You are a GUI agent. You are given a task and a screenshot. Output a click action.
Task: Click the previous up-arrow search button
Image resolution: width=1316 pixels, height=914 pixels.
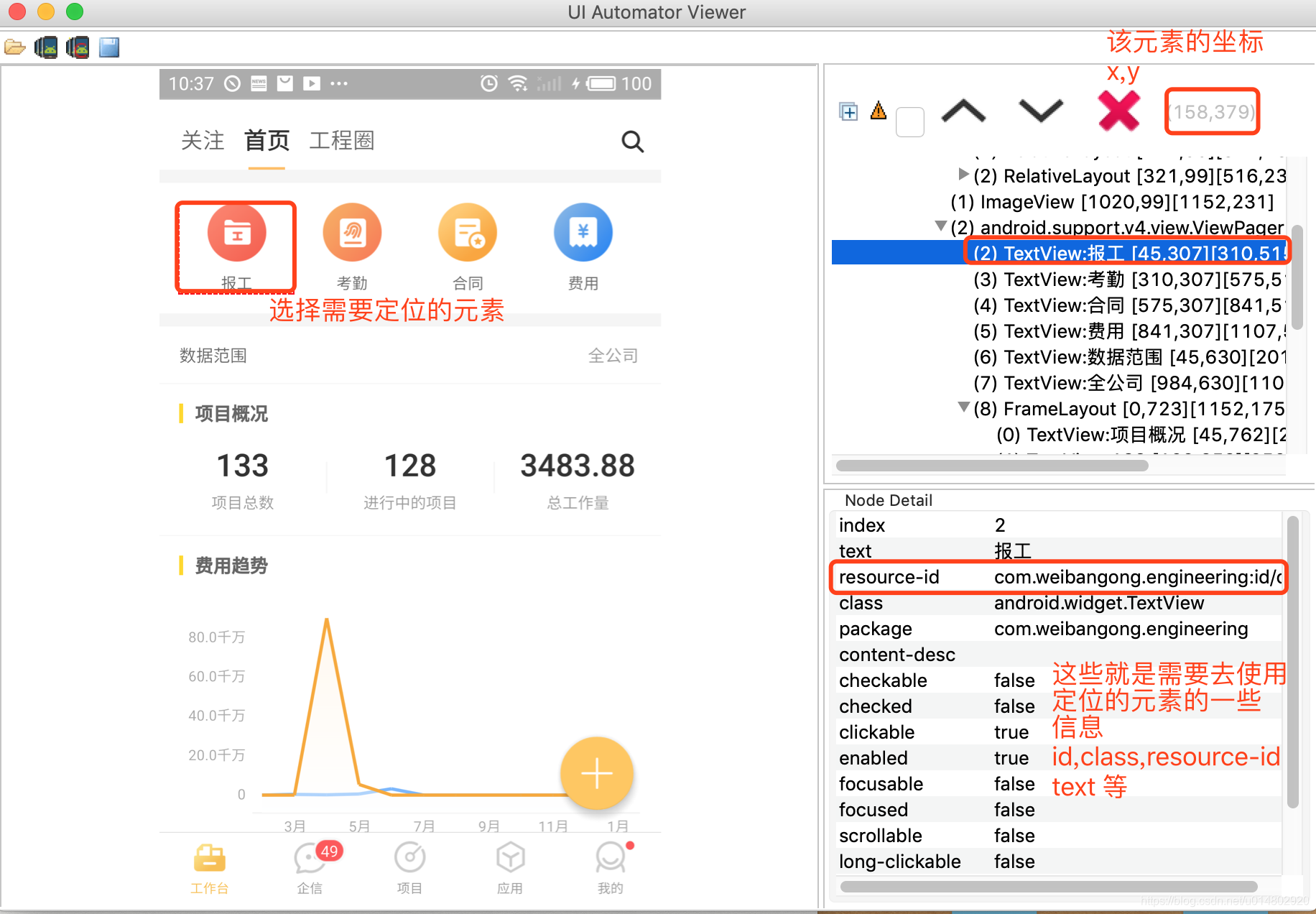pyautogui.click(x=963, y=112)
